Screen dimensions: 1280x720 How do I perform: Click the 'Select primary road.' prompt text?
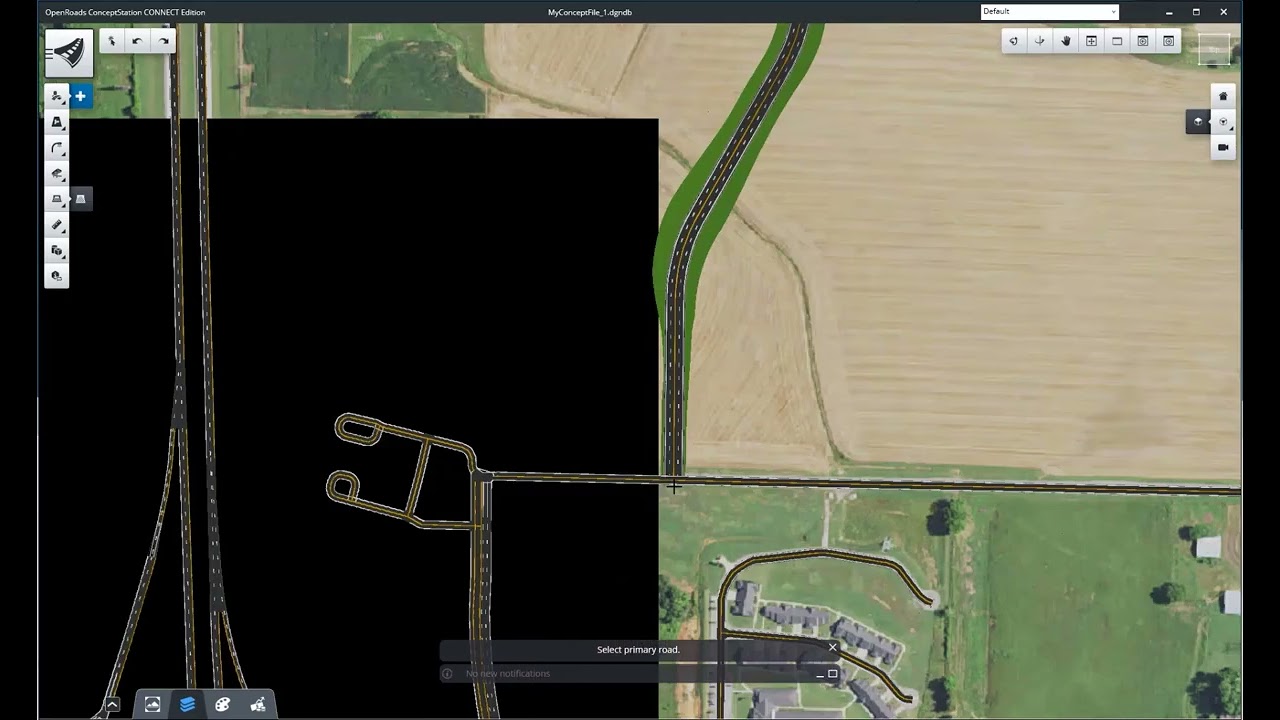[x=638, y=650]
